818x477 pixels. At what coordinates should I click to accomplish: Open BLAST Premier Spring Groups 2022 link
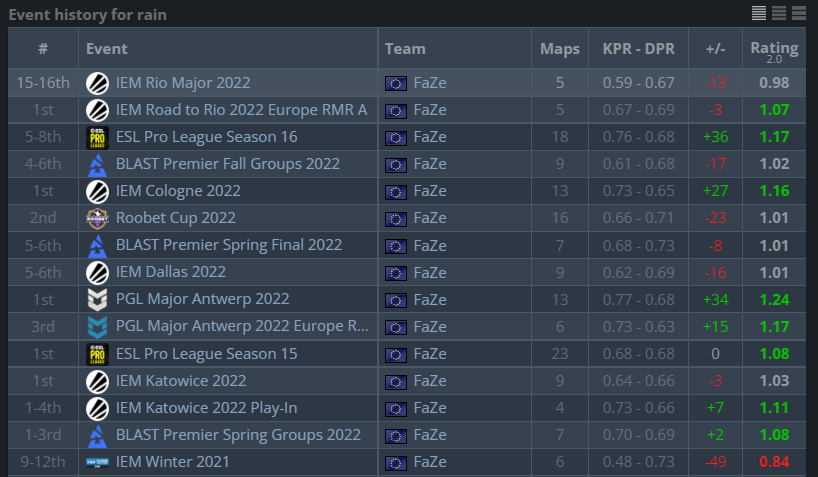(x=238, y=435)
